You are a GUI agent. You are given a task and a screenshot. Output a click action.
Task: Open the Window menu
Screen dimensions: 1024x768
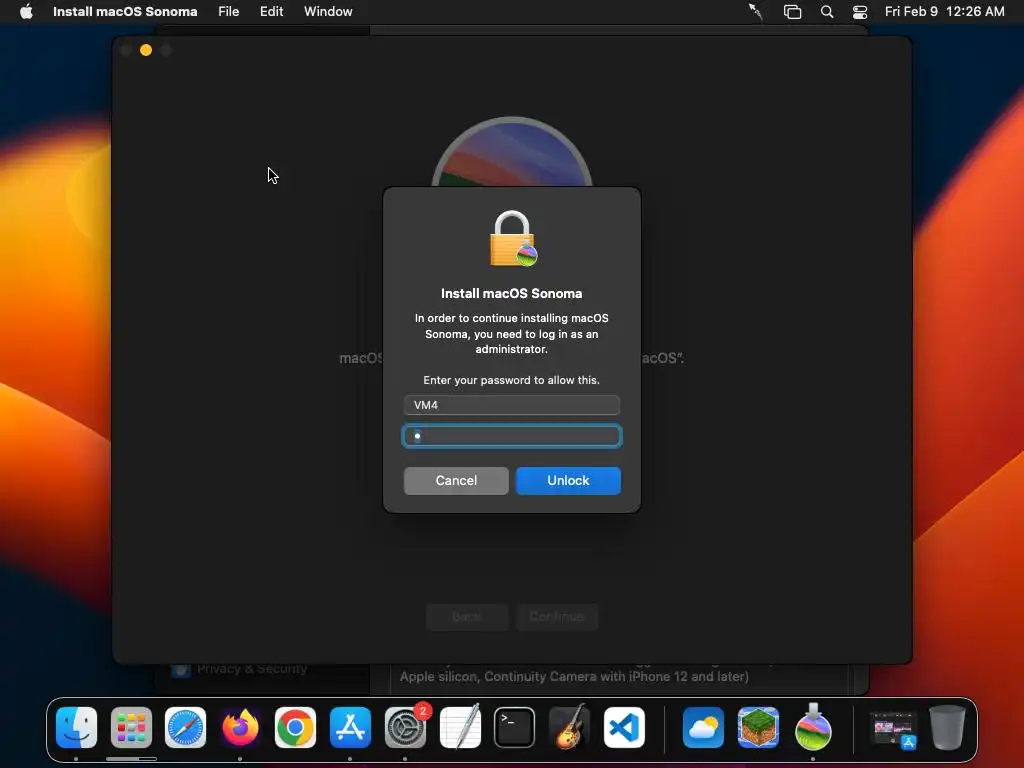[328, 12]
